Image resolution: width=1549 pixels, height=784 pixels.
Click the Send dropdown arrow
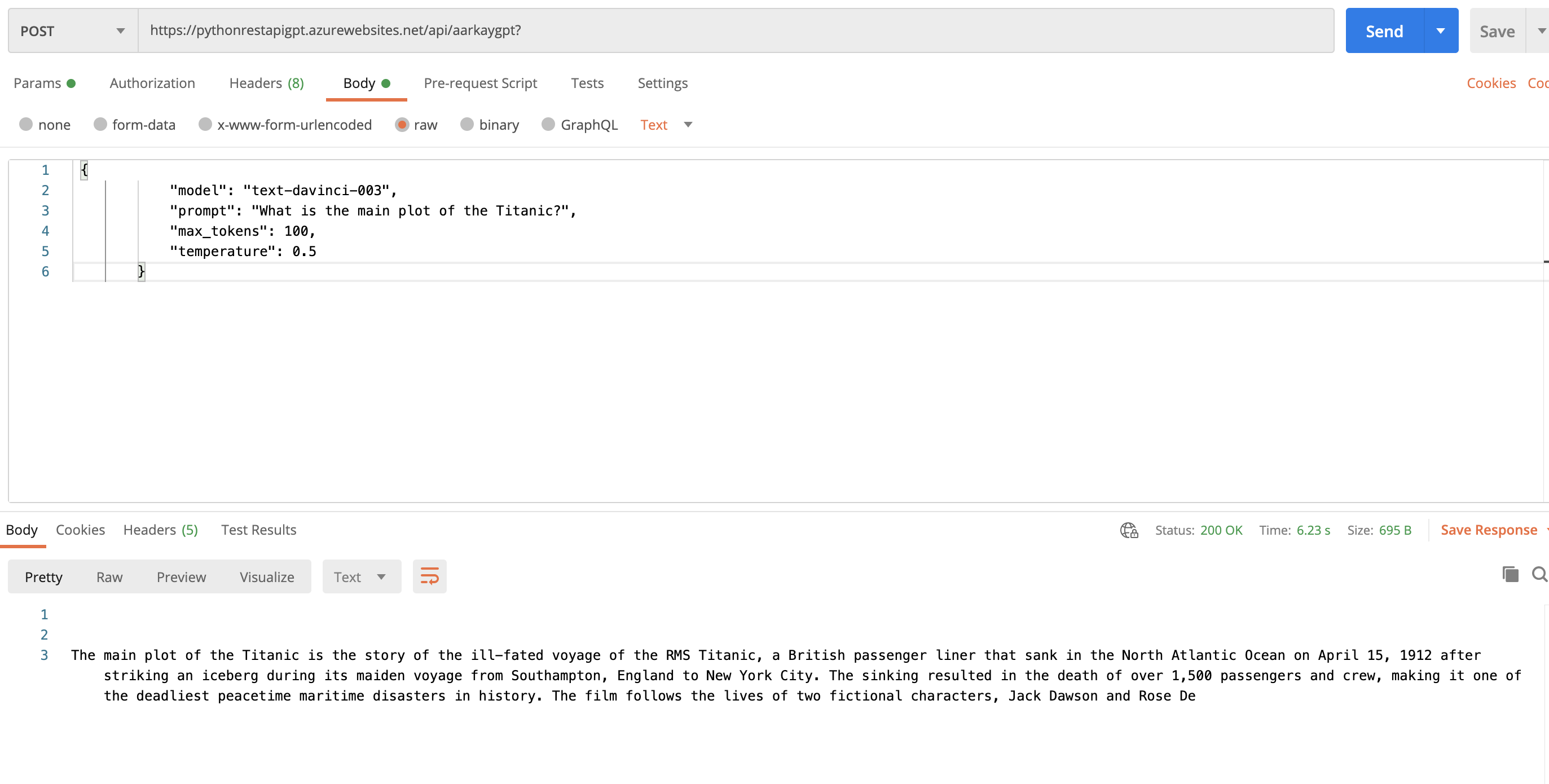click(x=1440, y=30)
